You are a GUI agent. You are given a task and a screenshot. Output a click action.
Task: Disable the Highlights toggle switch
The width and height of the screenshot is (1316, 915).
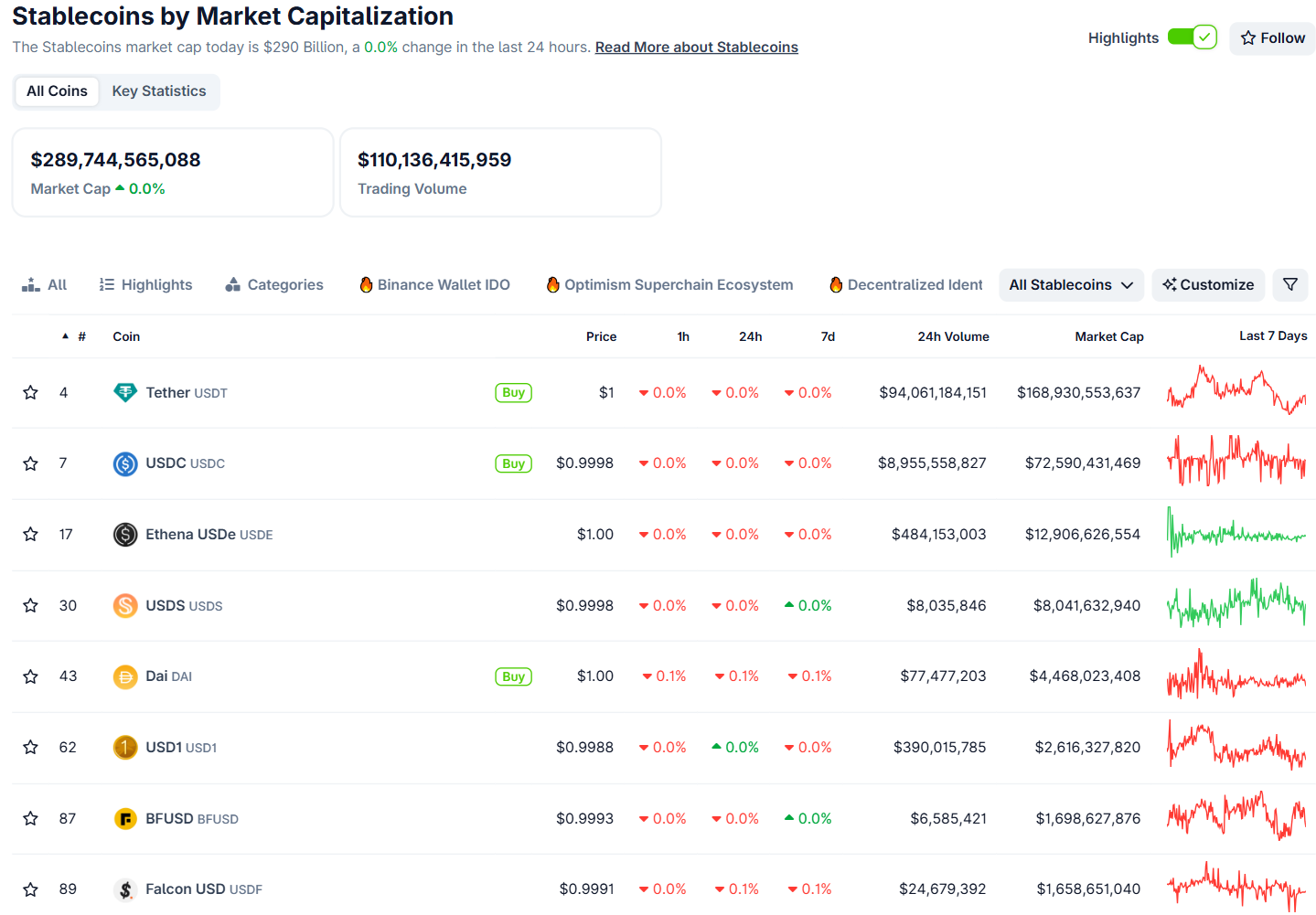point(1192,37)
